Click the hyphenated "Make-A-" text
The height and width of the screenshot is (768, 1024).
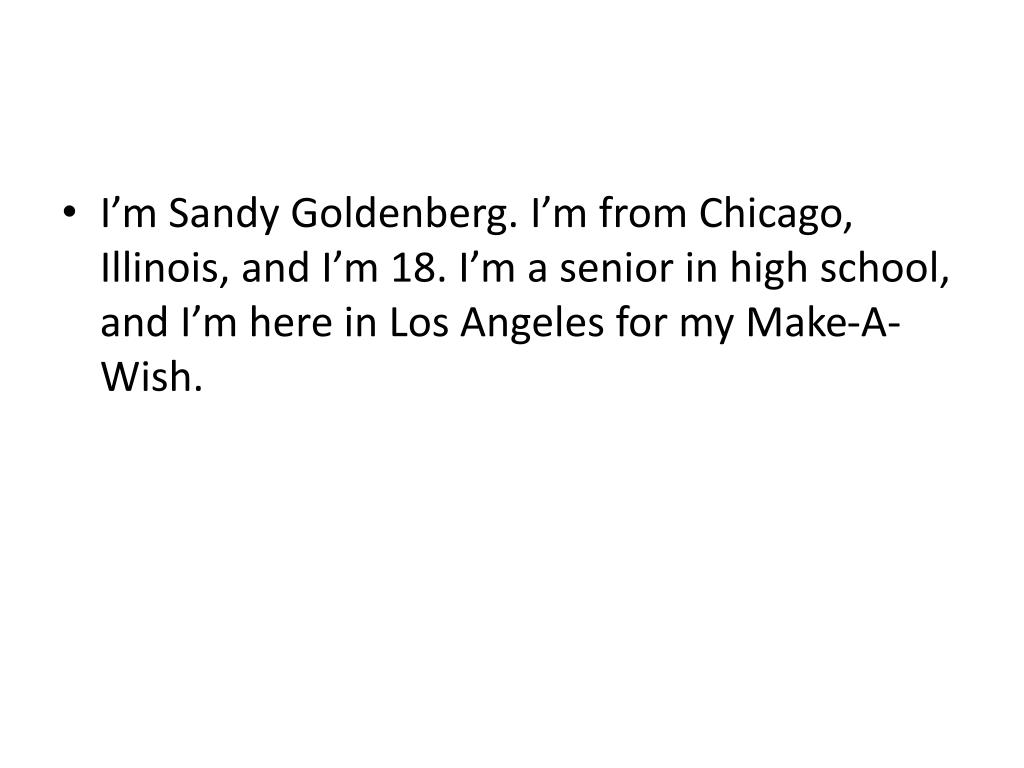pyautogui.click(x=823, y=323)
